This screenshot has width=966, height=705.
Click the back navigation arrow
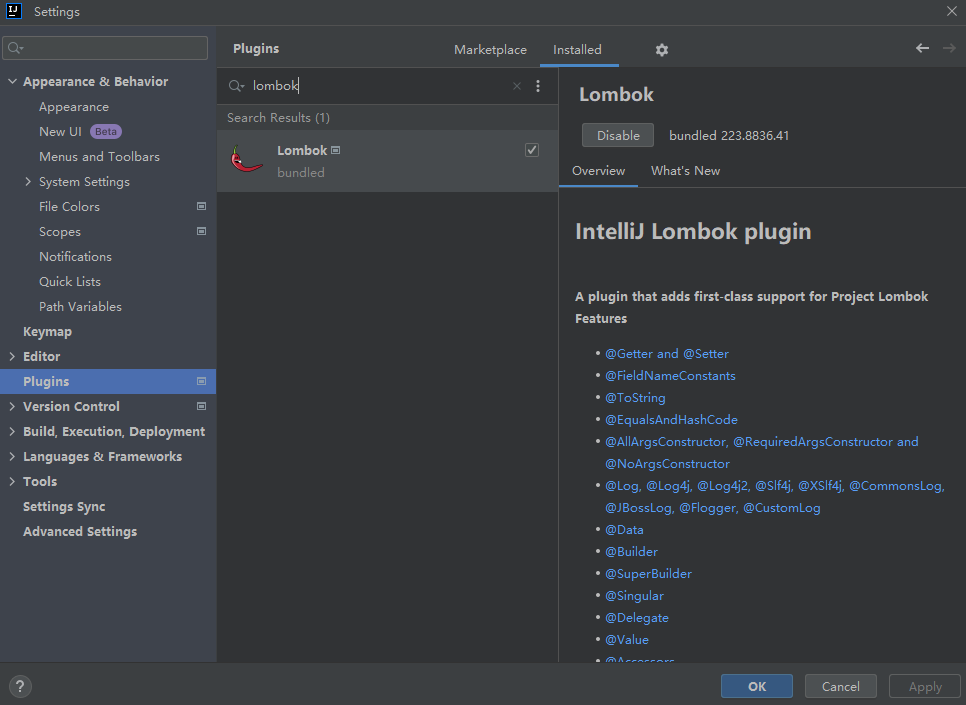pyautogui.click(x=922, y=48)
